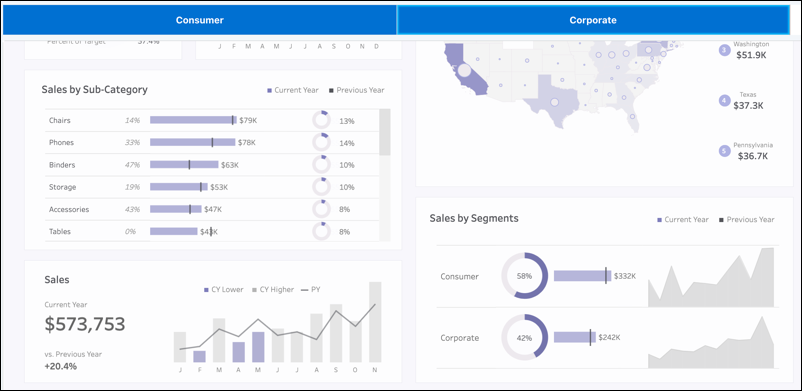Image resolution: width=802 pixels, height=391 pixels.
Task: Click the rank 3 Washington circle icon
Action: tap(724, 50)
